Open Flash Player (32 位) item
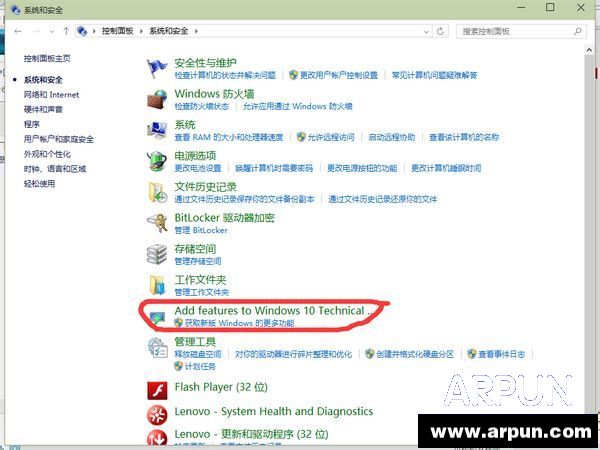 (x=221, y=387)
